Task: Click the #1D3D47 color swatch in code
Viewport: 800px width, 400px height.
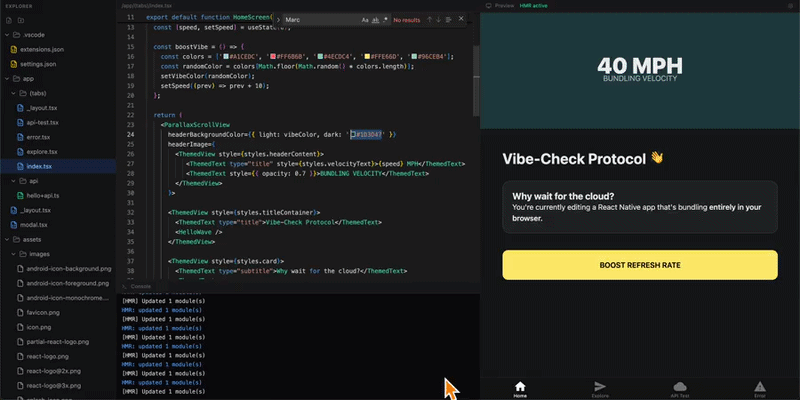Action: tap(353, 133)
